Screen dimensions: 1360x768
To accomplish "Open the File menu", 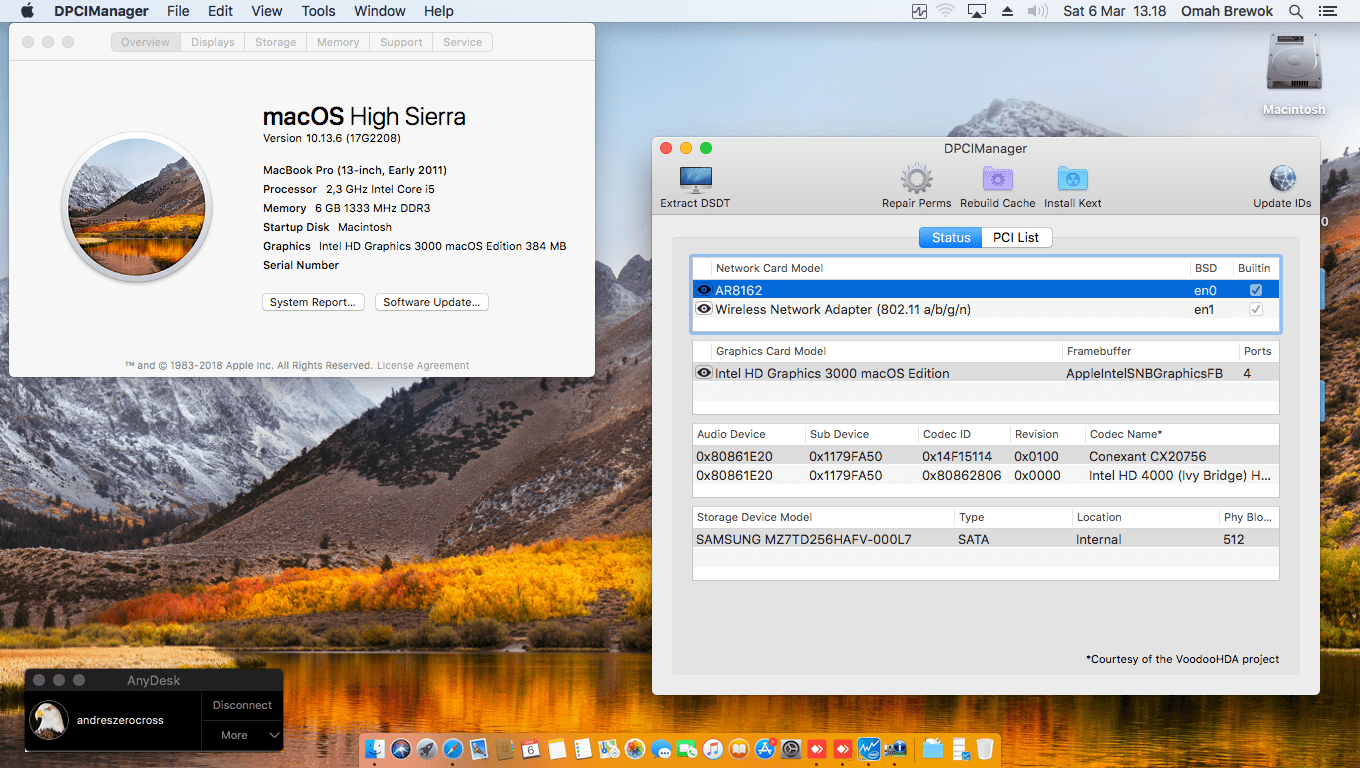I will (178, 11).
